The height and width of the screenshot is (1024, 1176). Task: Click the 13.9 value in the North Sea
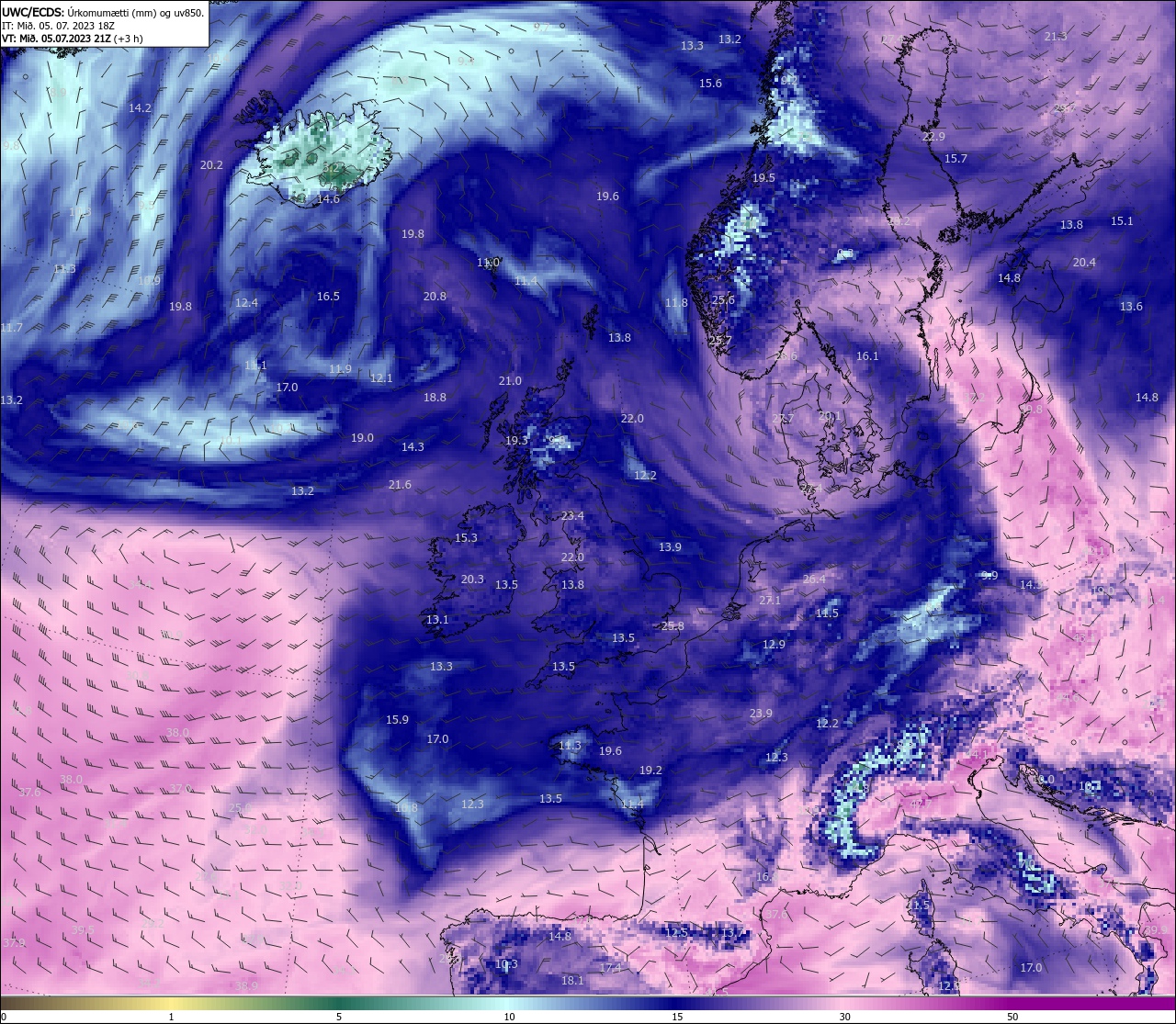(670, 547)
